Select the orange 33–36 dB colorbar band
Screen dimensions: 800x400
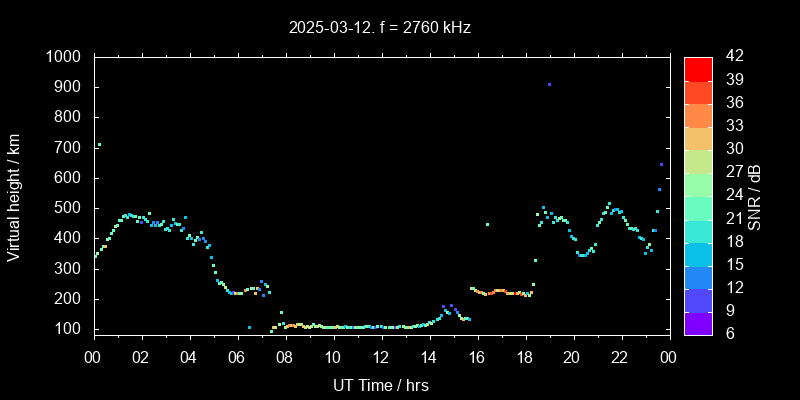[x=698, y=115]
